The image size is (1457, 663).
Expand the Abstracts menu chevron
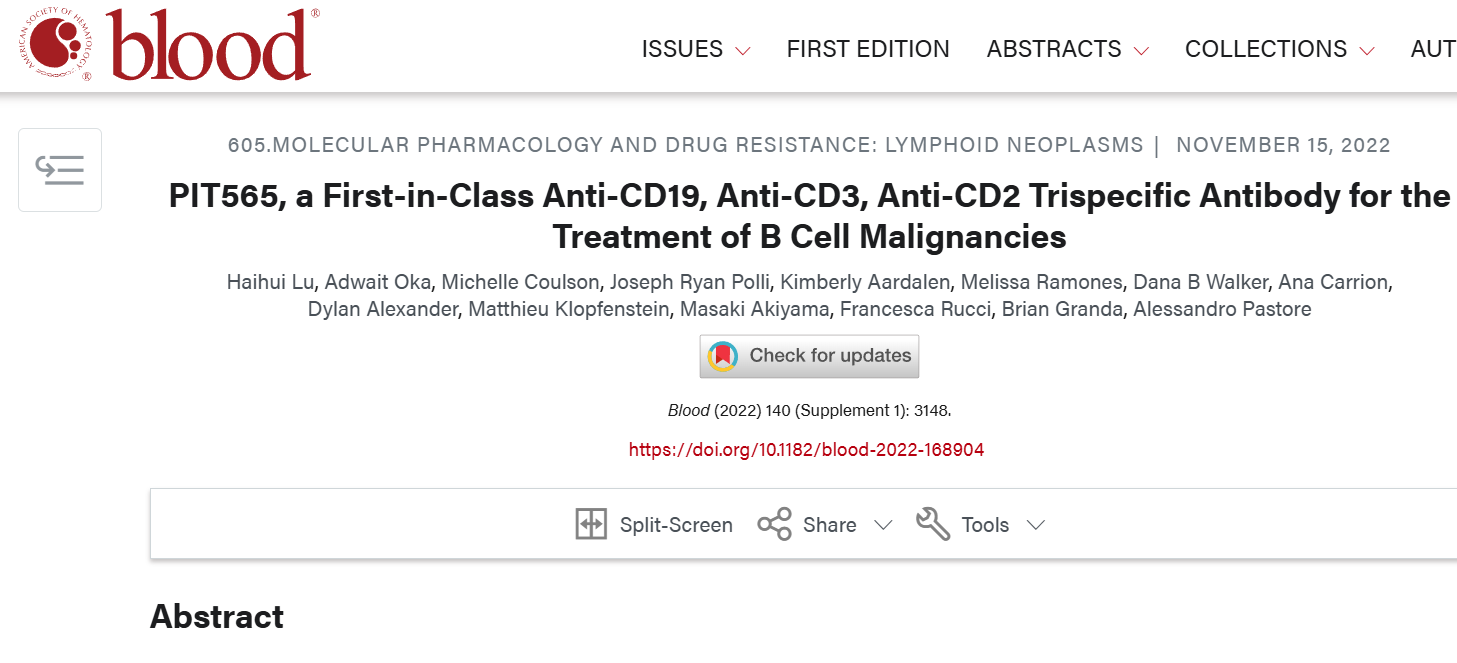1141,50
